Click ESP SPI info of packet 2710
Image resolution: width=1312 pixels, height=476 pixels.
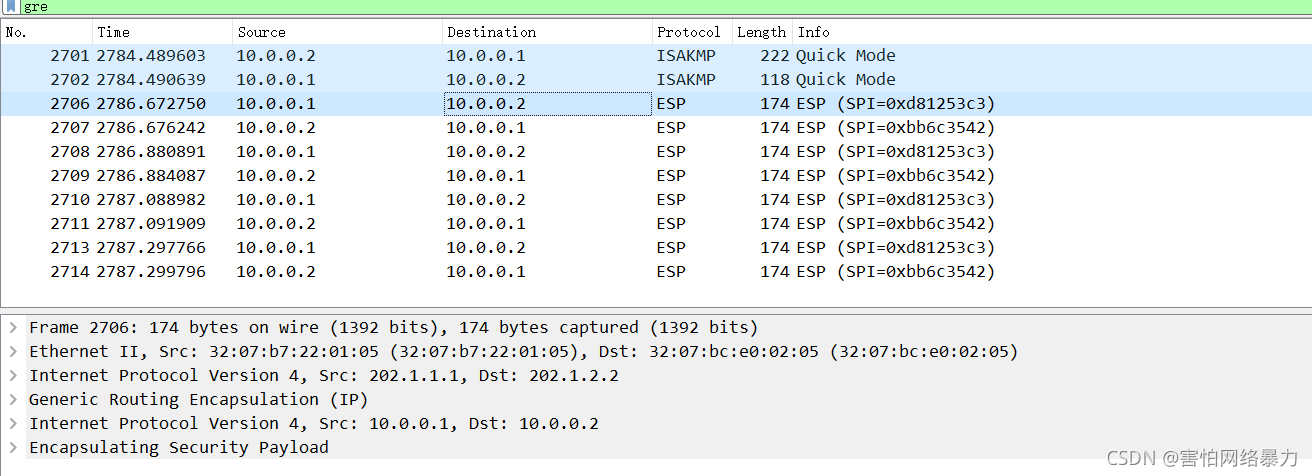895,200
